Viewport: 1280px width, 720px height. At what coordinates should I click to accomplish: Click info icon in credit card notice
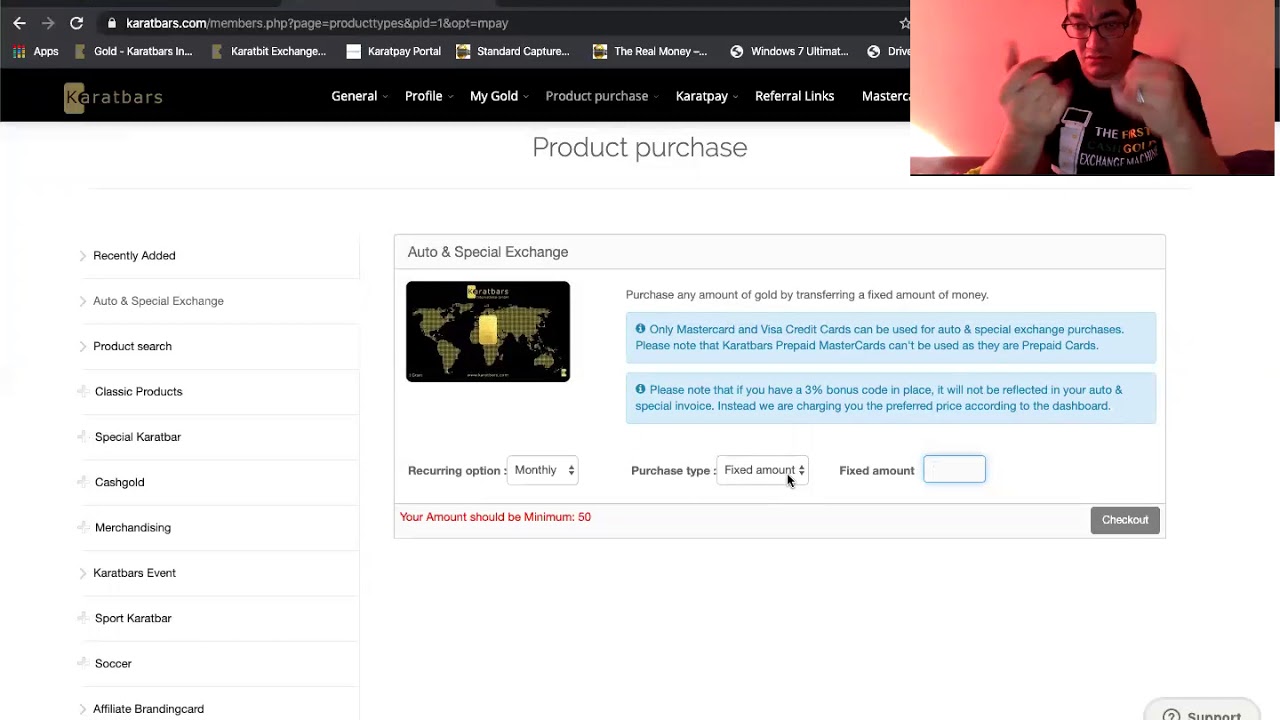click(x=640, y=328)
